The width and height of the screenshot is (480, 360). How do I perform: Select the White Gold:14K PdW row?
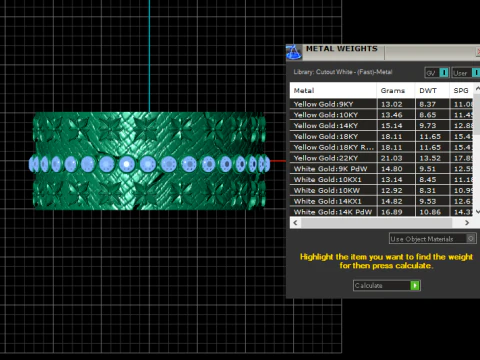[x=381, y=212]
